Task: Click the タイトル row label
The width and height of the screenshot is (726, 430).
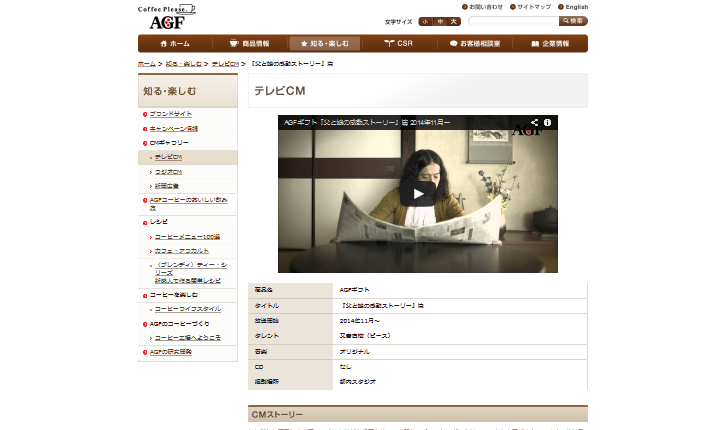Action: point(267,306)
